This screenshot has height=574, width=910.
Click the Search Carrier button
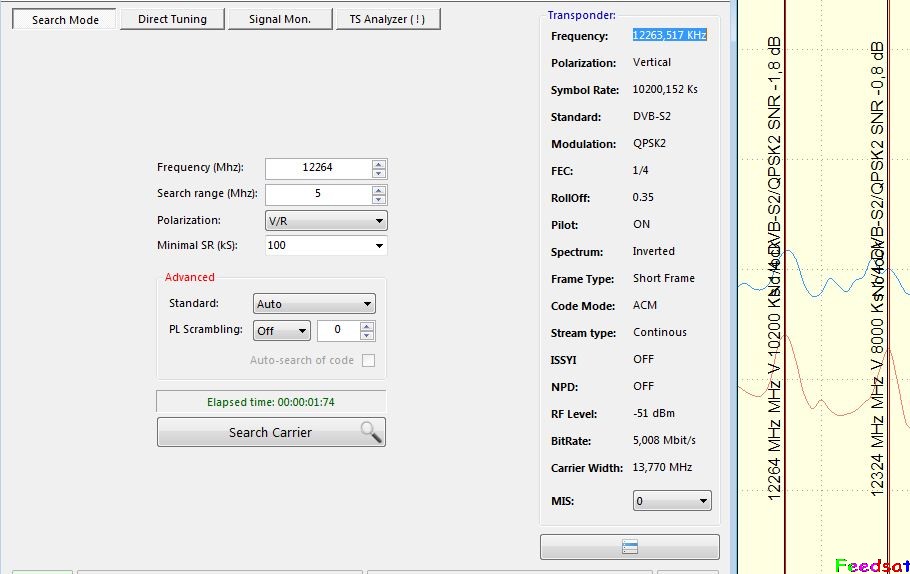click(x=271, y=432)
